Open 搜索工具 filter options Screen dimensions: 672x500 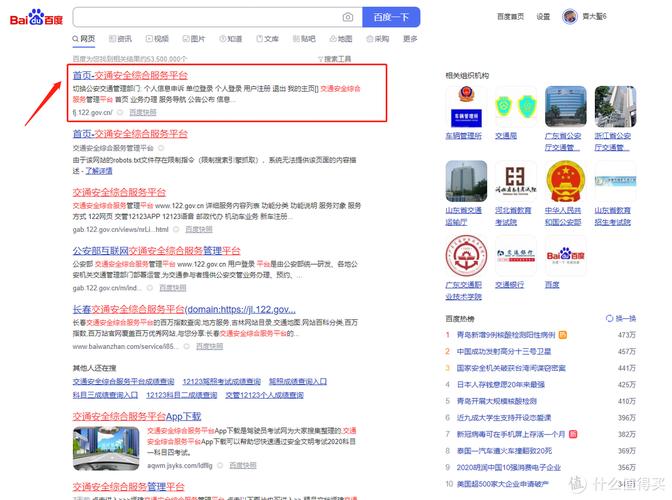click(x=334, y=59)
